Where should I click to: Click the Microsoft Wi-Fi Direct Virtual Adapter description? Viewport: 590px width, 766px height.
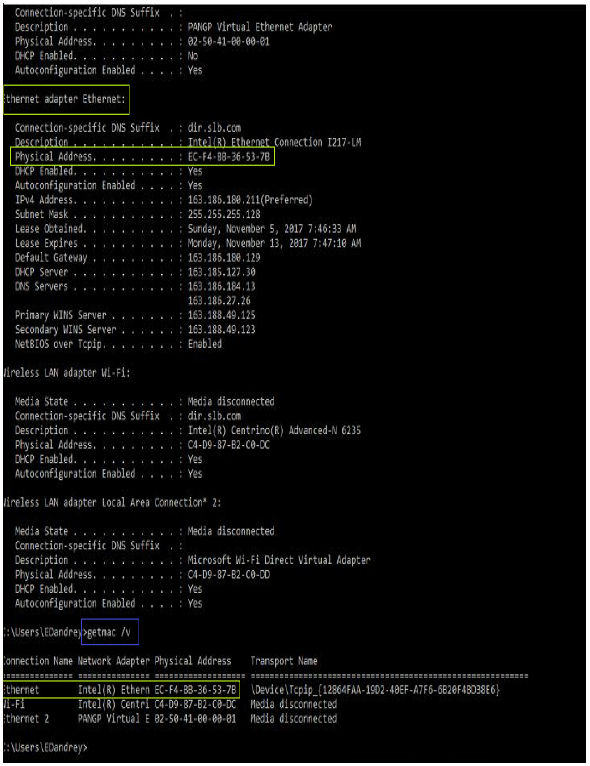pyautogui.click(x=279, y=560)
